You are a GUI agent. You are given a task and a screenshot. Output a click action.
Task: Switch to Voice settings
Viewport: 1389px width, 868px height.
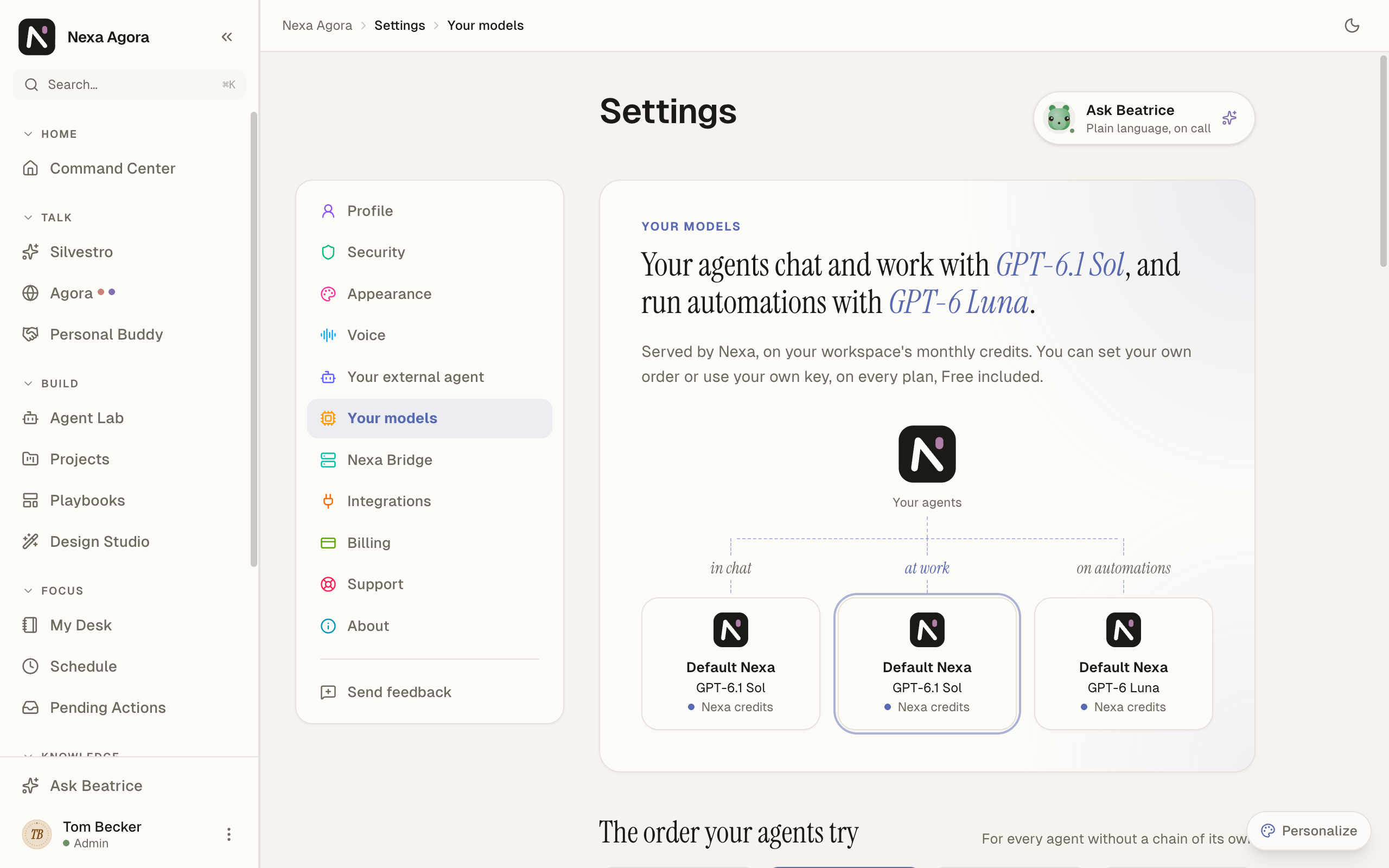tap(429, 335)
